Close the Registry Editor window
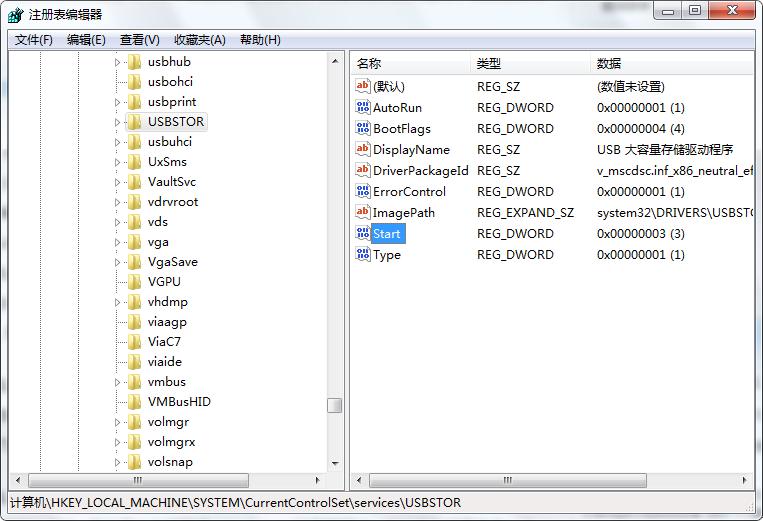This screenshot has width=763, height=521. click(732, 10)
